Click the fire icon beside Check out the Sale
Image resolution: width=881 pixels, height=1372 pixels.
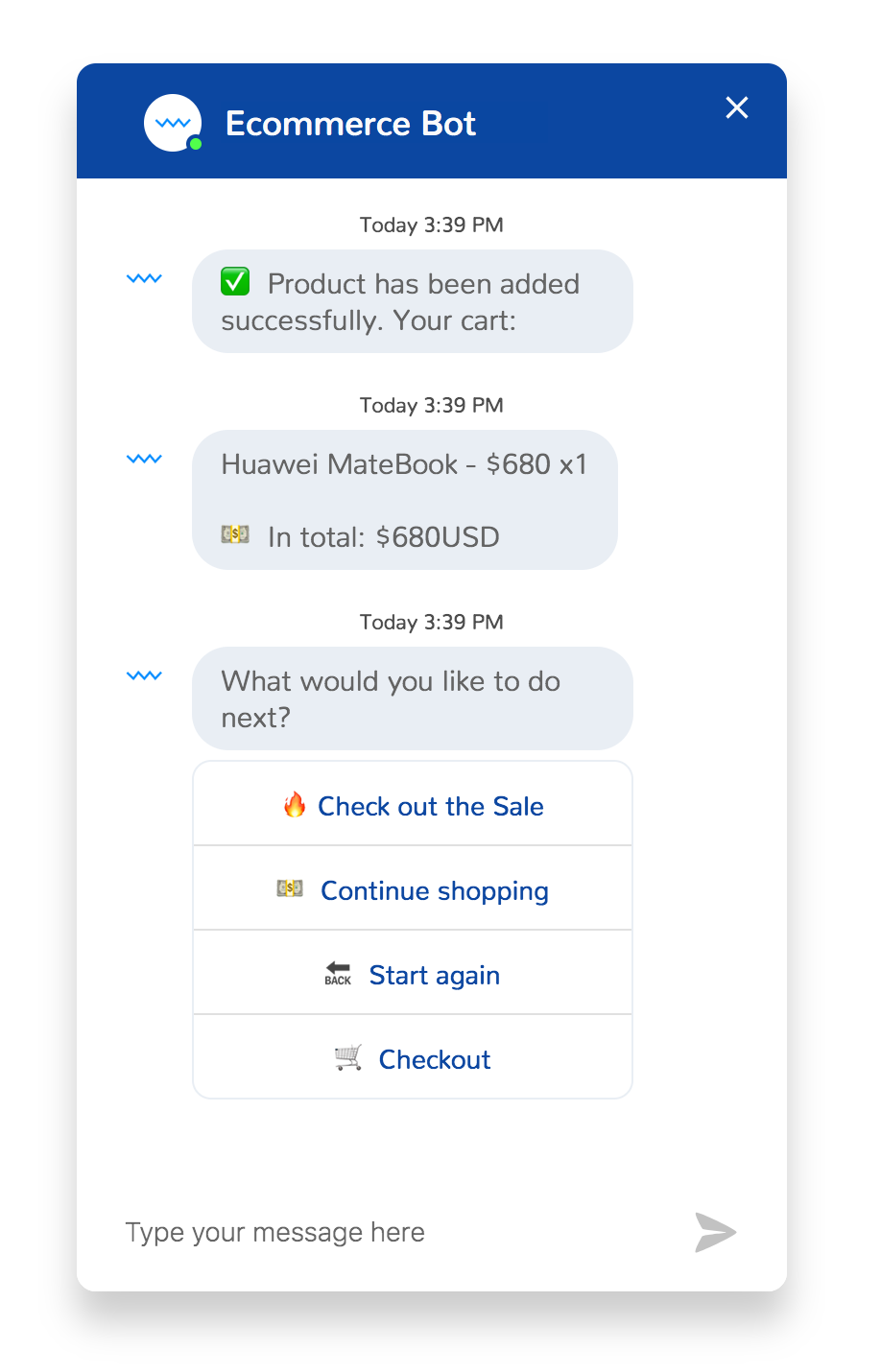pos(296,806)
